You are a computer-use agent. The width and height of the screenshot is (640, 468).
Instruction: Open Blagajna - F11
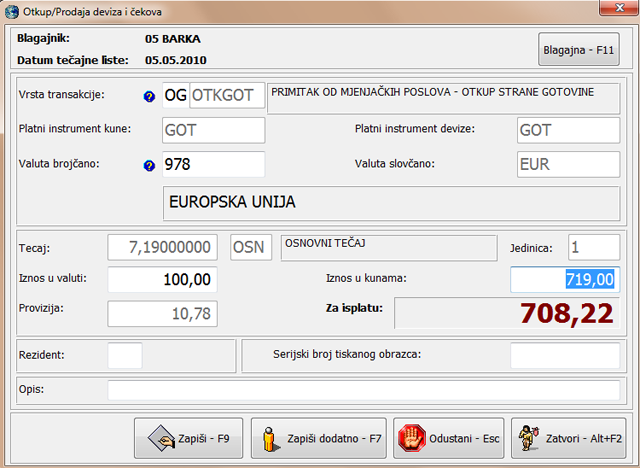click(578, 48)
